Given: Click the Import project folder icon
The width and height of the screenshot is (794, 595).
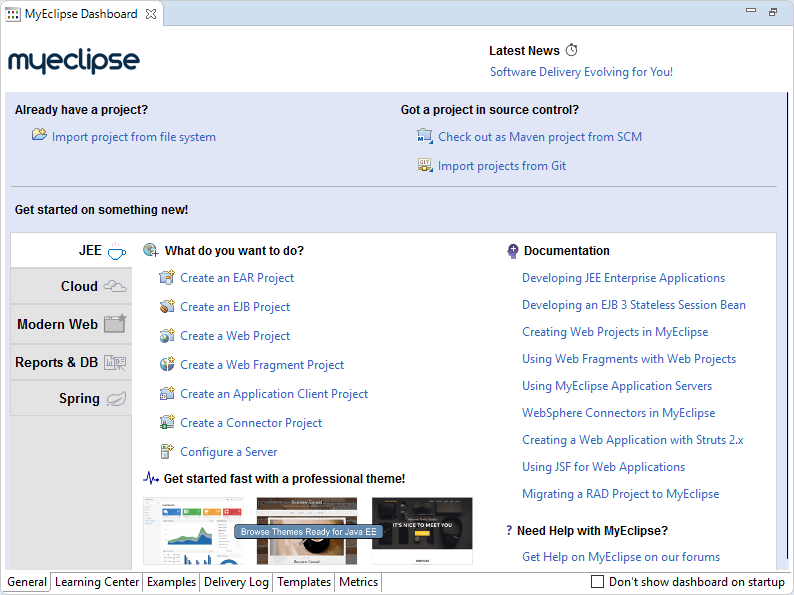Looking at the screenshot, I should pos(39,136).
